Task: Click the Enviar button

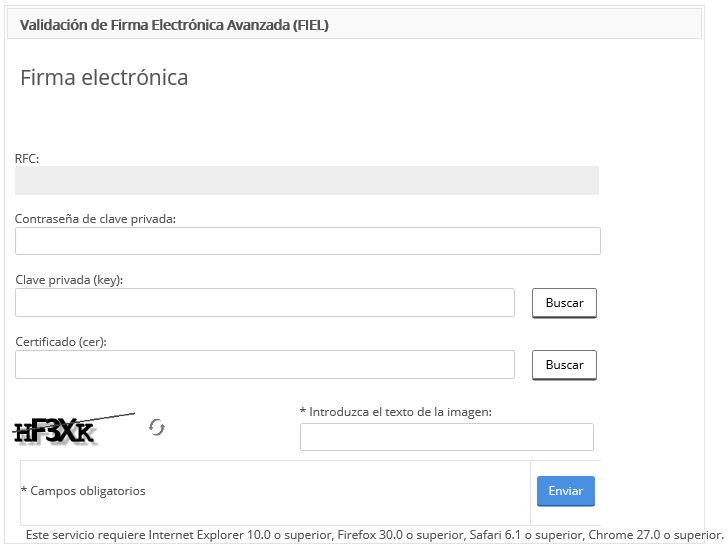Action: point(566,491)
